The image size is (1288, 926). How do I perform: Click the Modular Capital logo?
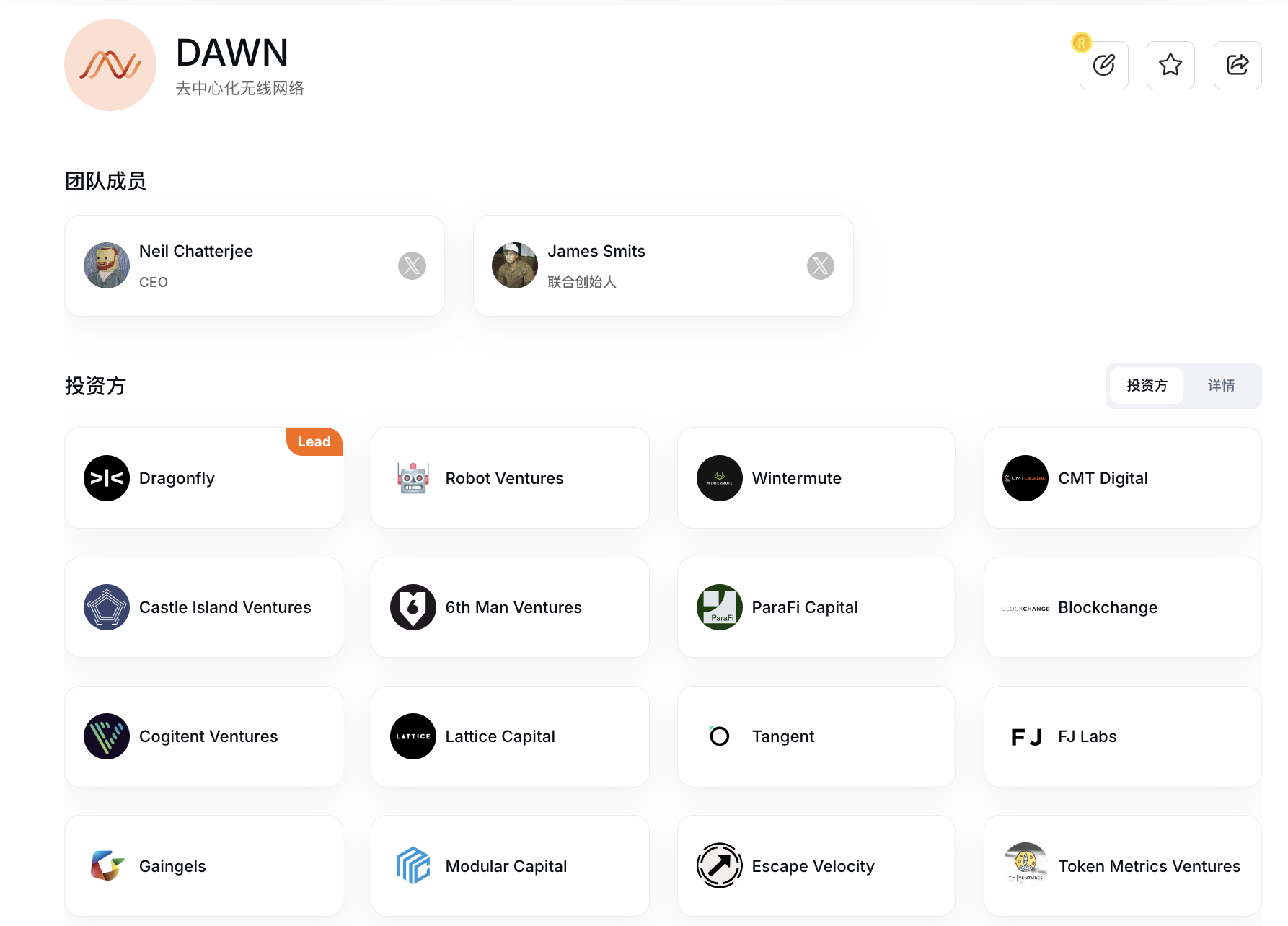tap(413, 866)
